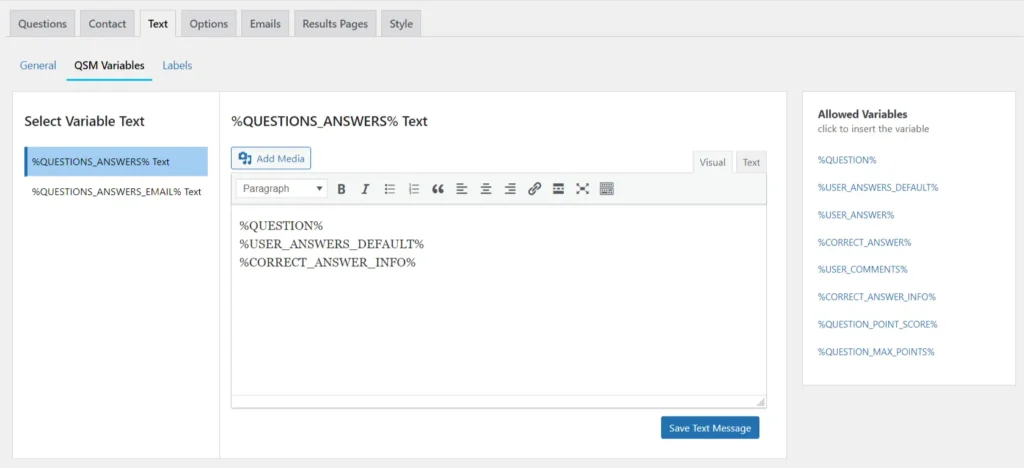This screenshot has height=468, width=1024.
Task: Select %QUESTIONS_ANSWERS_EMAIL% Text variable
Action: pos(117,191)
